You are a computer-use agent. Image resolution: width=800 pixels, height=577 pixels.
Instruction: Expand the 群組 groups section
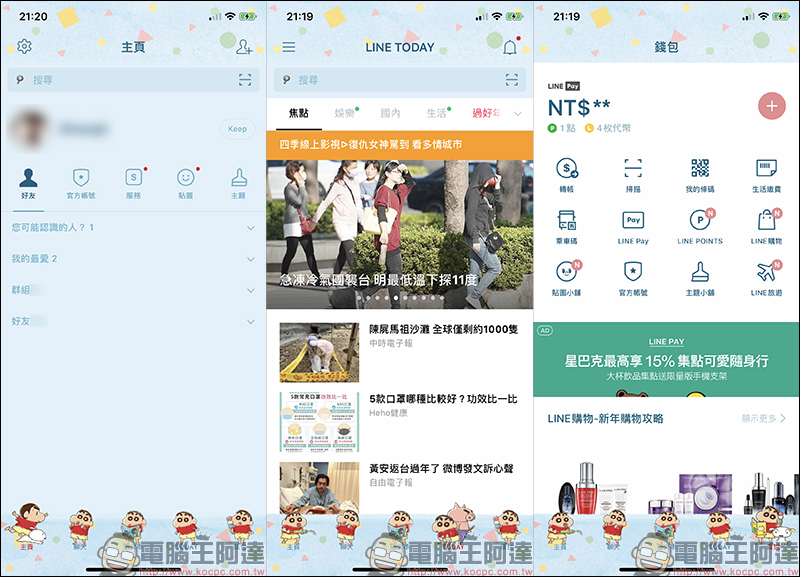pyautogui.click(x=133, y=290)
